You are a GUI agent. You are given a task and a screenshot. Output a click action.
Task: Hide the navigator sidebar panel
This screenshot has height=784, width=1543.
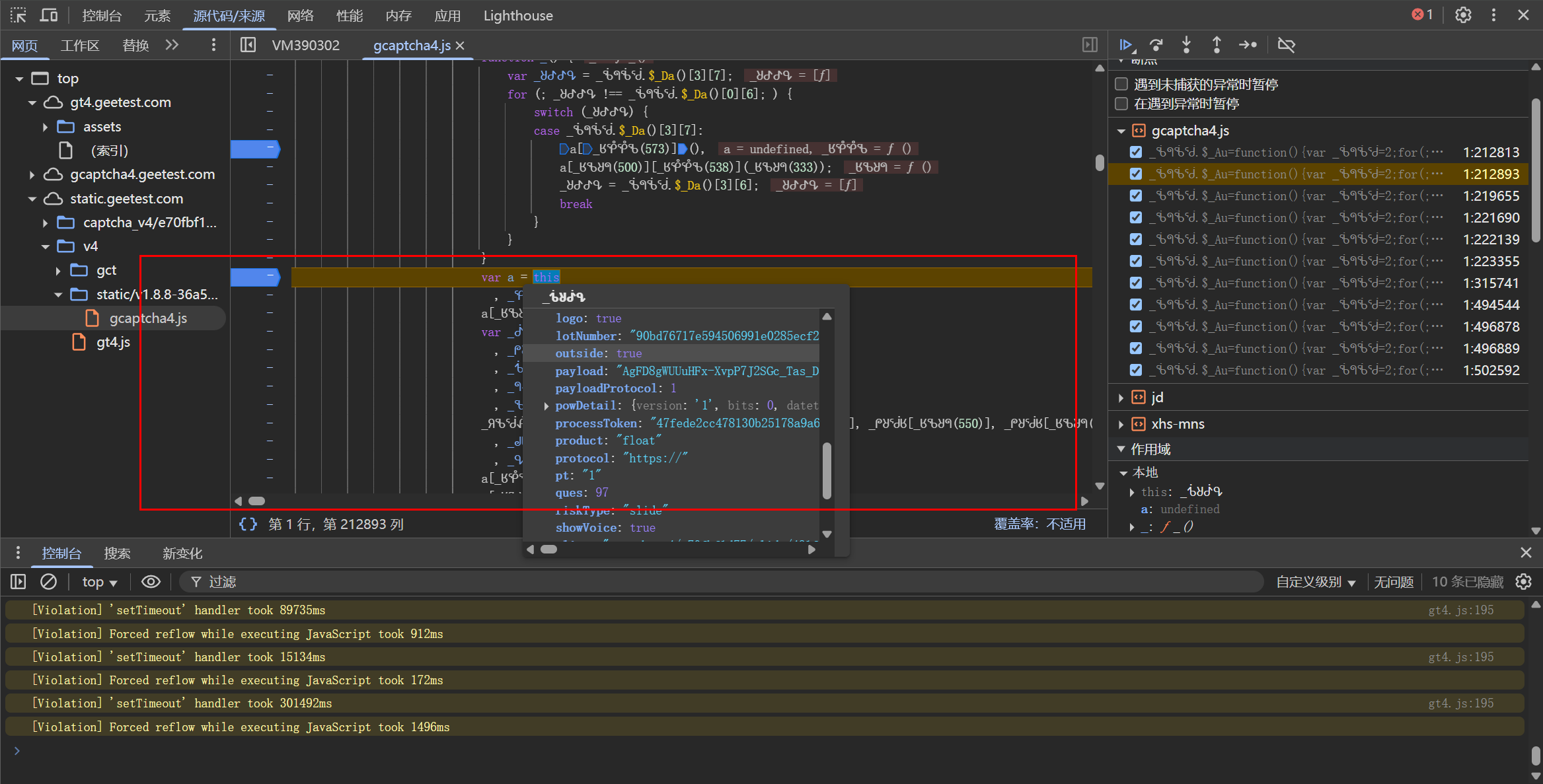coord(248,45)
